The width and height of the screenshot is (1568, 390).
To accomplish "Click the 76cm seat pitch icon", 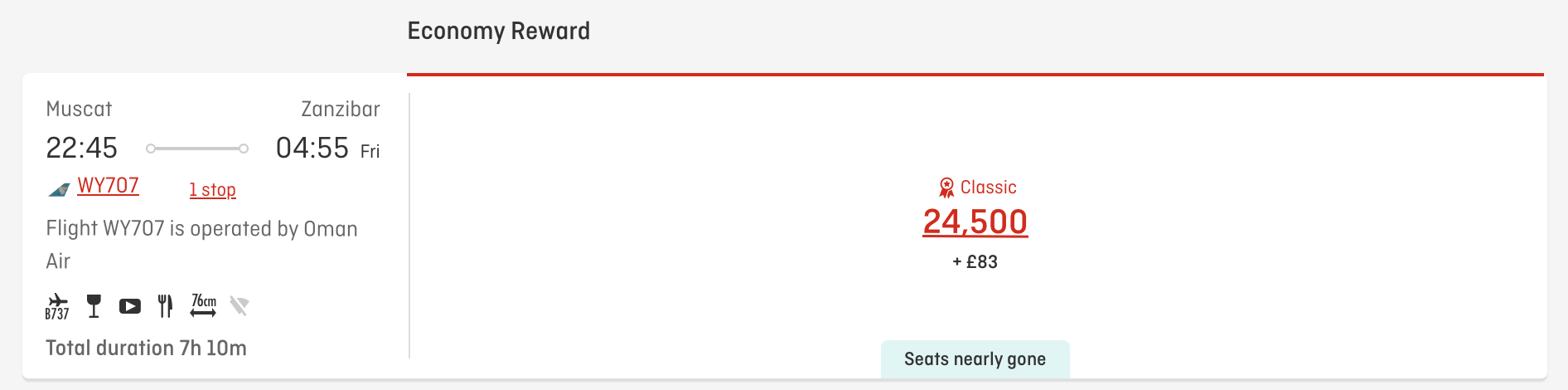I will coord(203,305).
